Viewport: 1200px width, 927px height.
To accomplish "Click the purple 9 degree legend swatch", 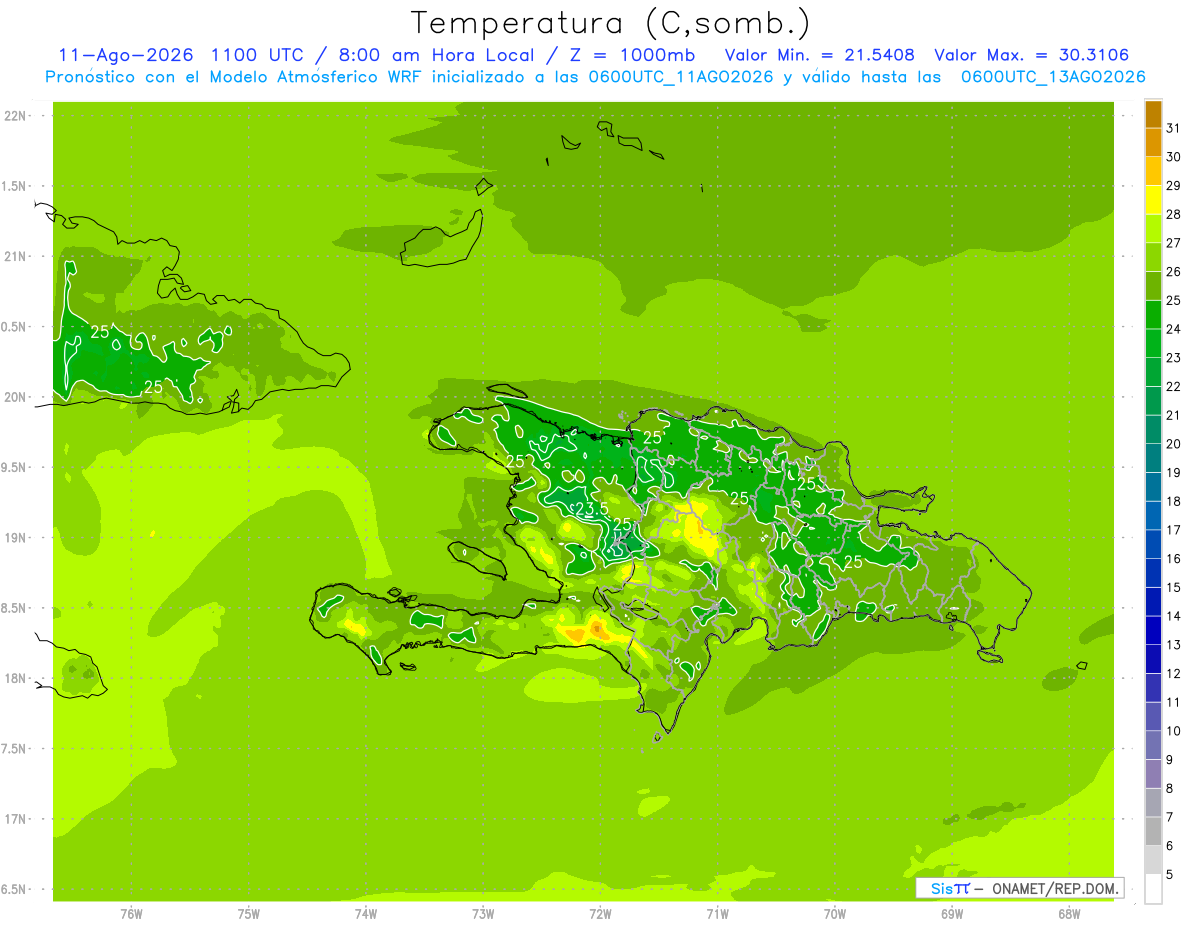I will pos(1152,745).
